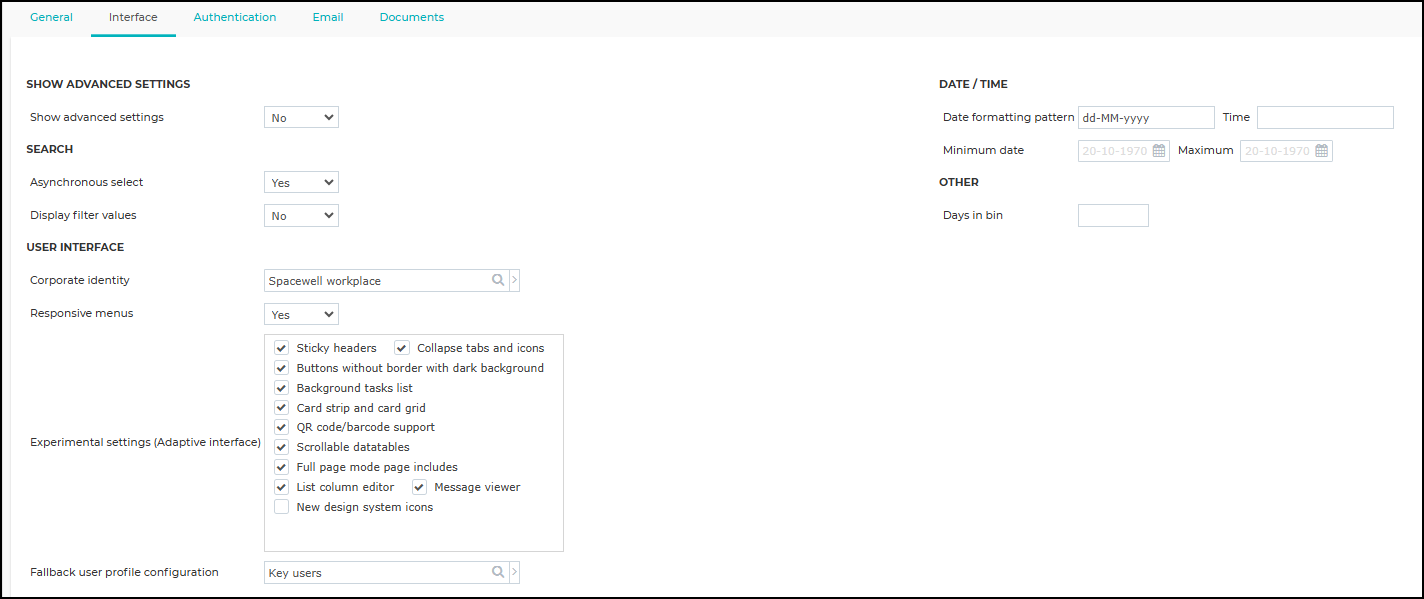
Task: Open the Display filter values dropdown
Action: click(x=301, y=215)
